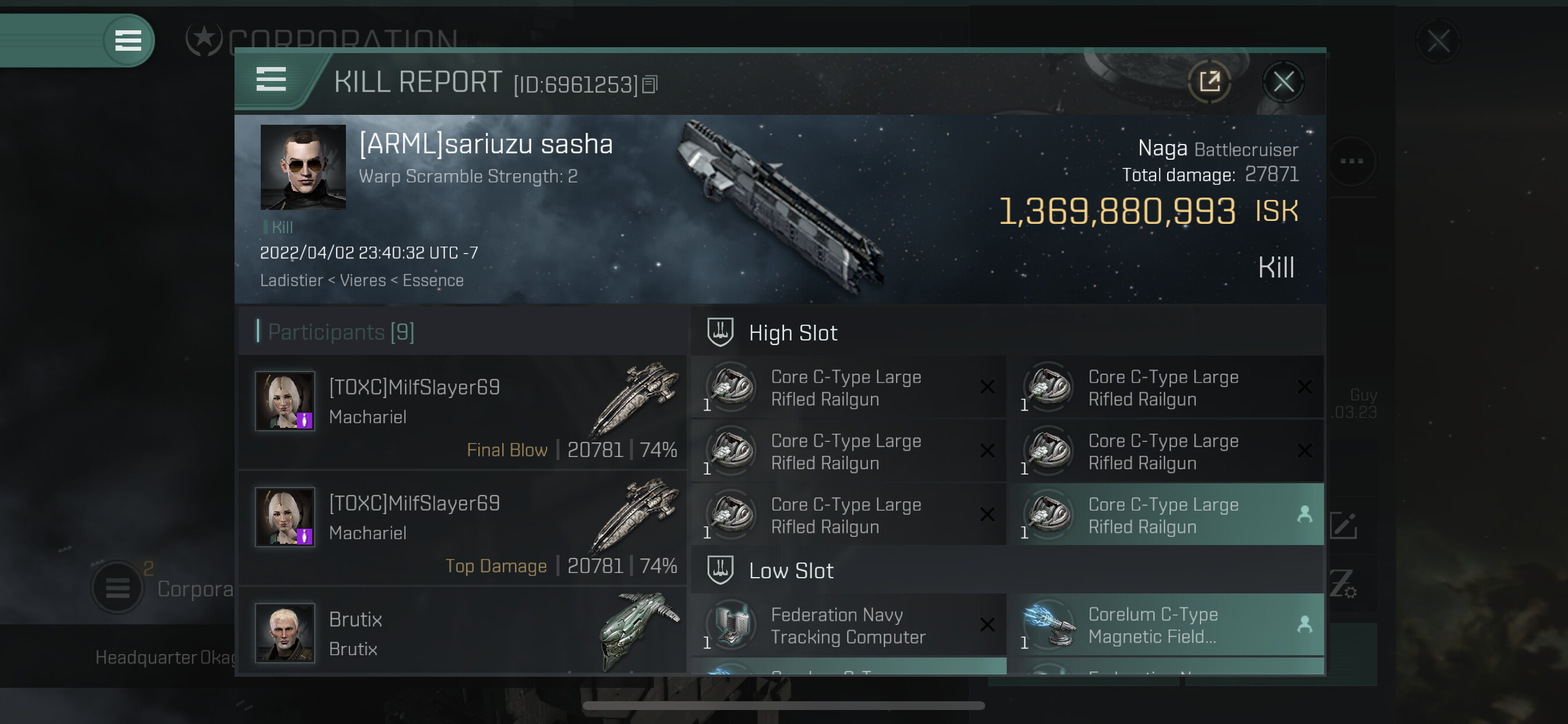Open the Participants [9] list header
This screenshot has width=1568, height=724.
tap(341, 332)
